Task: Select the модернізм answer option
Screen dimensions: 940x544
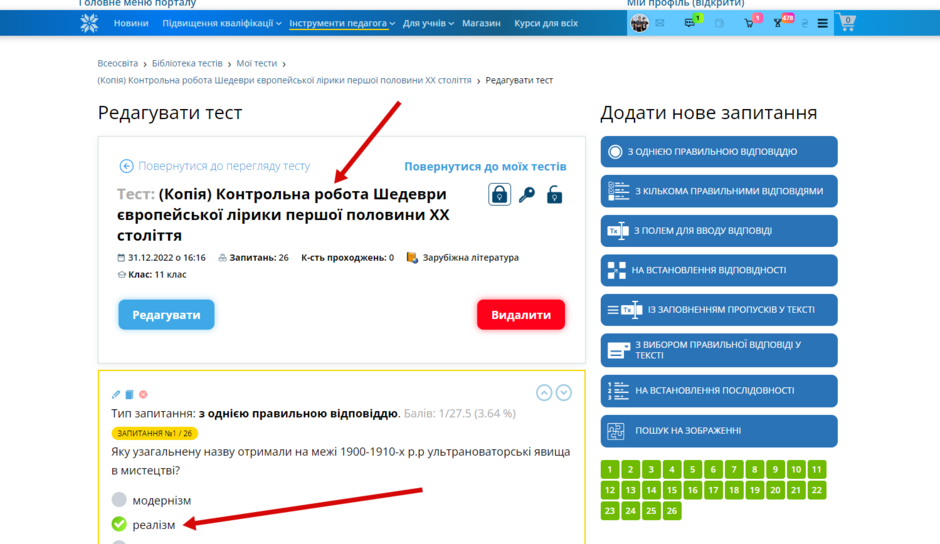Action: (x=119, y=500)
